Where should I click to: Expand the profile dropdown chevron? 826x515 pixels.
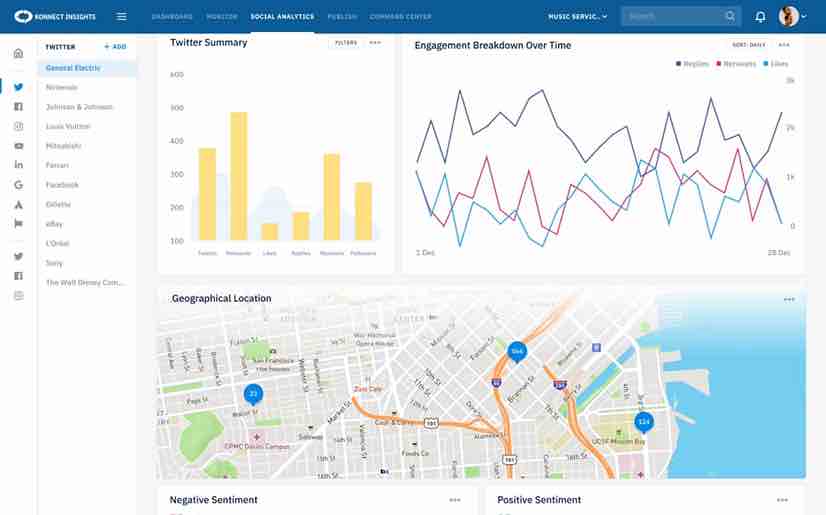804,17
